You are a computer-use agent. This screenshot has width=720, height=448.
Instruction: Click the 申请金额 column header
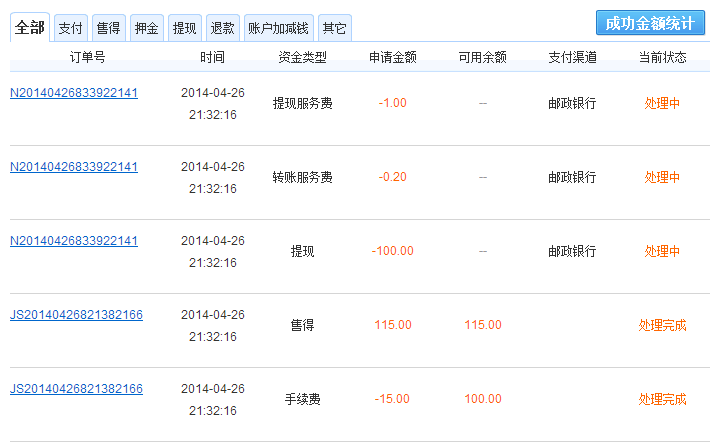pyautogui.click(x=393, y=58)
